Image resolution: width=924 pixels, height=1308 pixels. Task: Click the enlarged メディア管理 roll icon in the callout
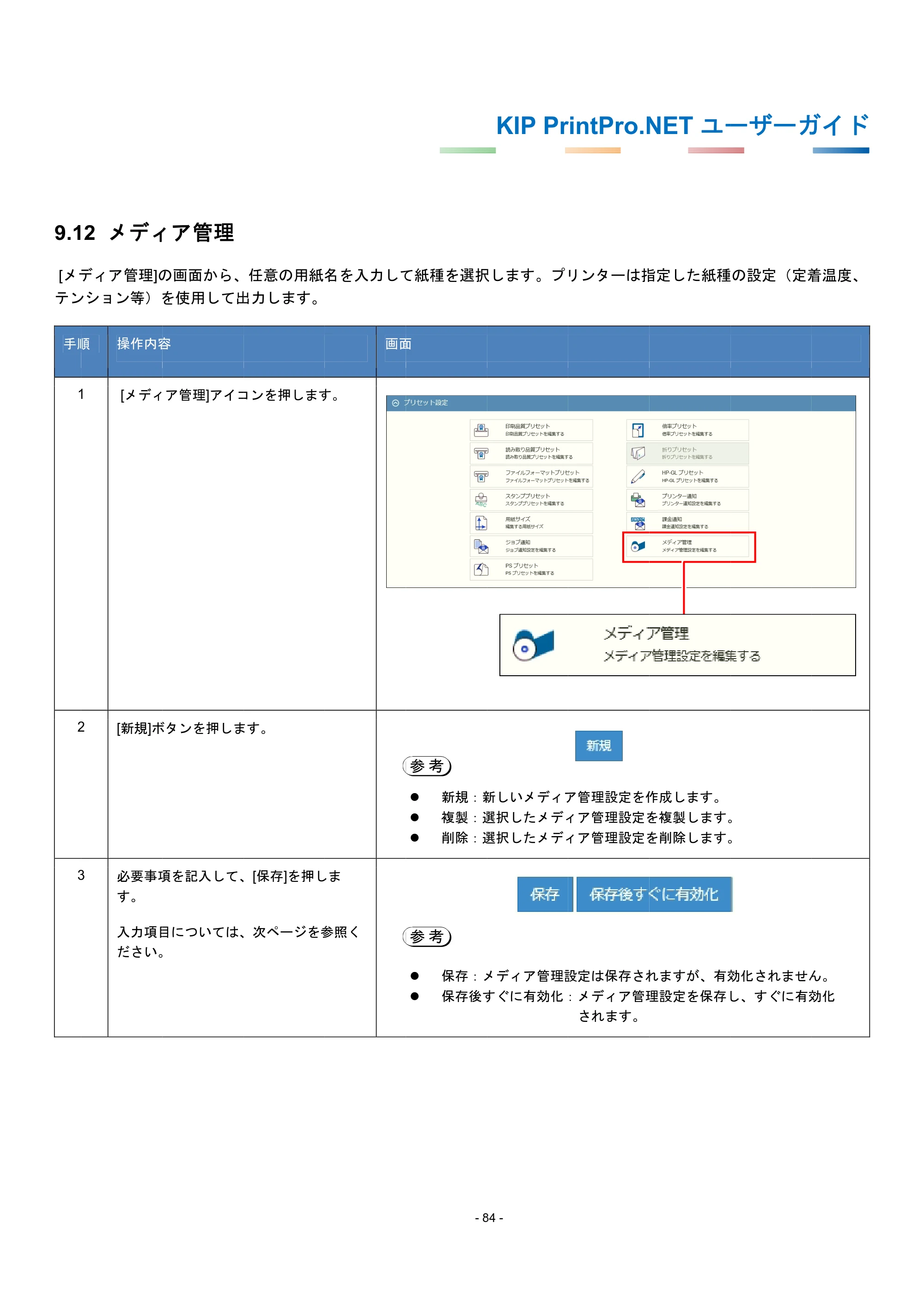(x=533, y=645)
